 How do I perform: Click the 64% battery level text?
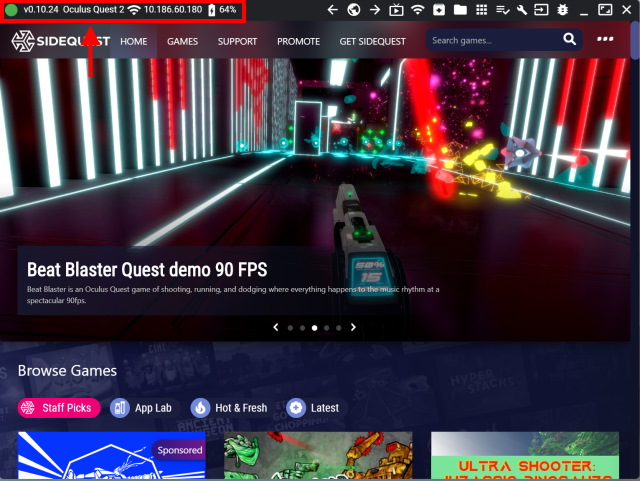tap(228, 9)
